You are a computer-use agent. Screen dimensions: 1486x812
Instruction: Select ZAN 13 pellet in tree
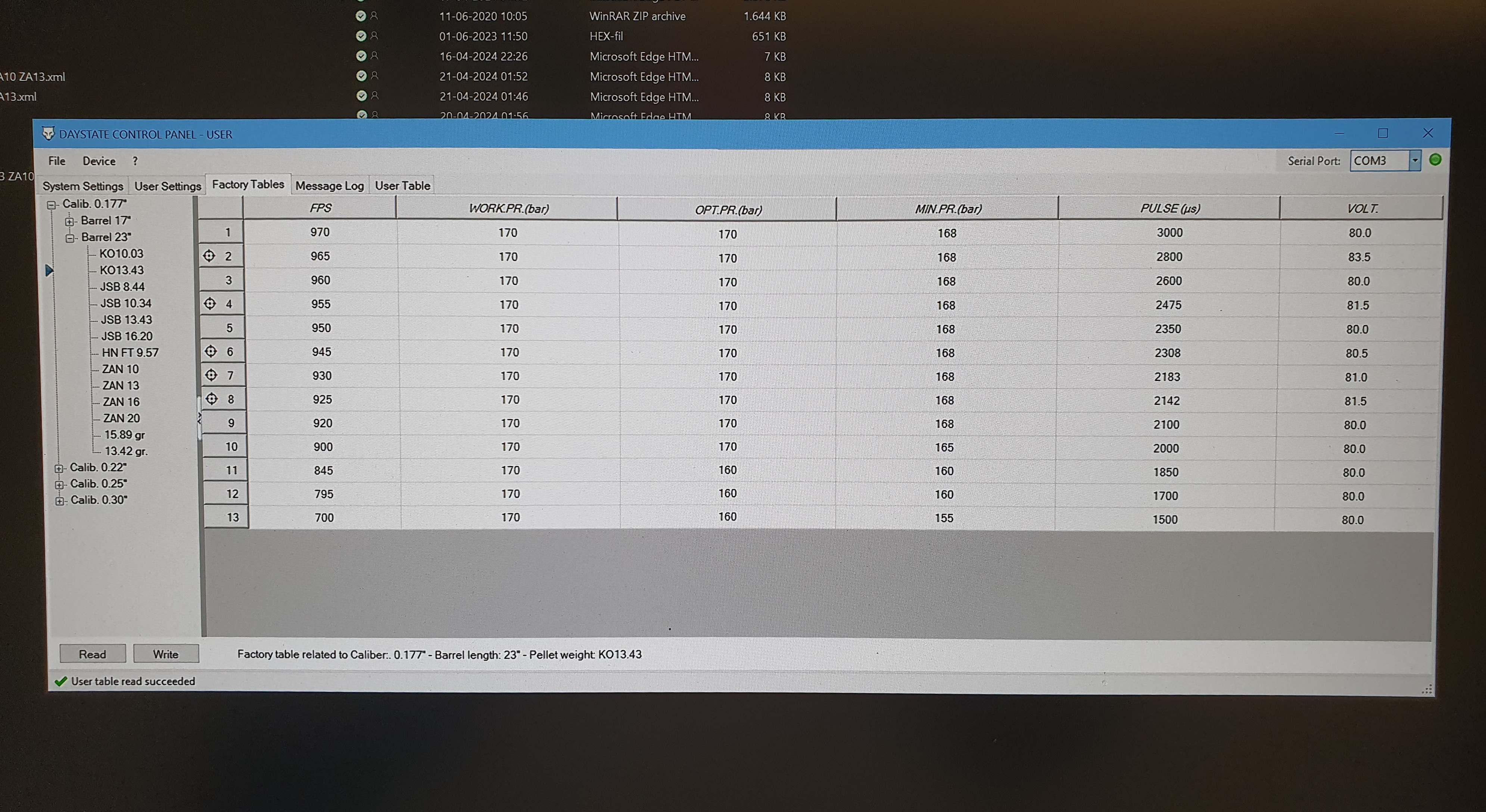pos(121,385)
